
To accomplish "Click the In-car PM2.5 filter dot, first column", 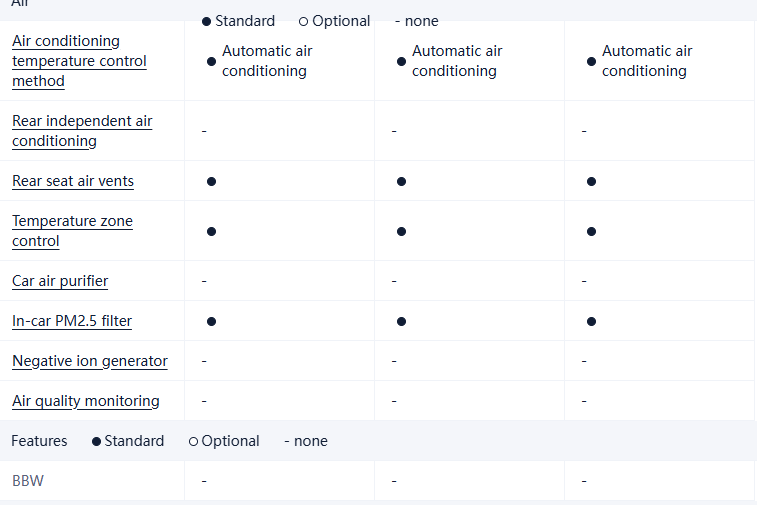I will 211,322.
